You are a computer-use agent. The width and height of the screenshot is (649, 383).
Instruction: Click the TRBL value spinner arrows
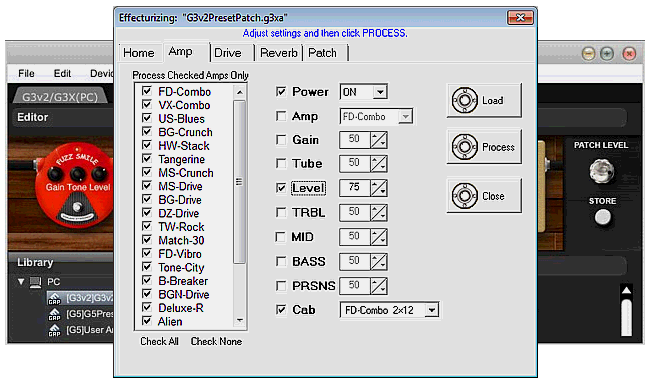pyautogui.click(x=378, y=212)
